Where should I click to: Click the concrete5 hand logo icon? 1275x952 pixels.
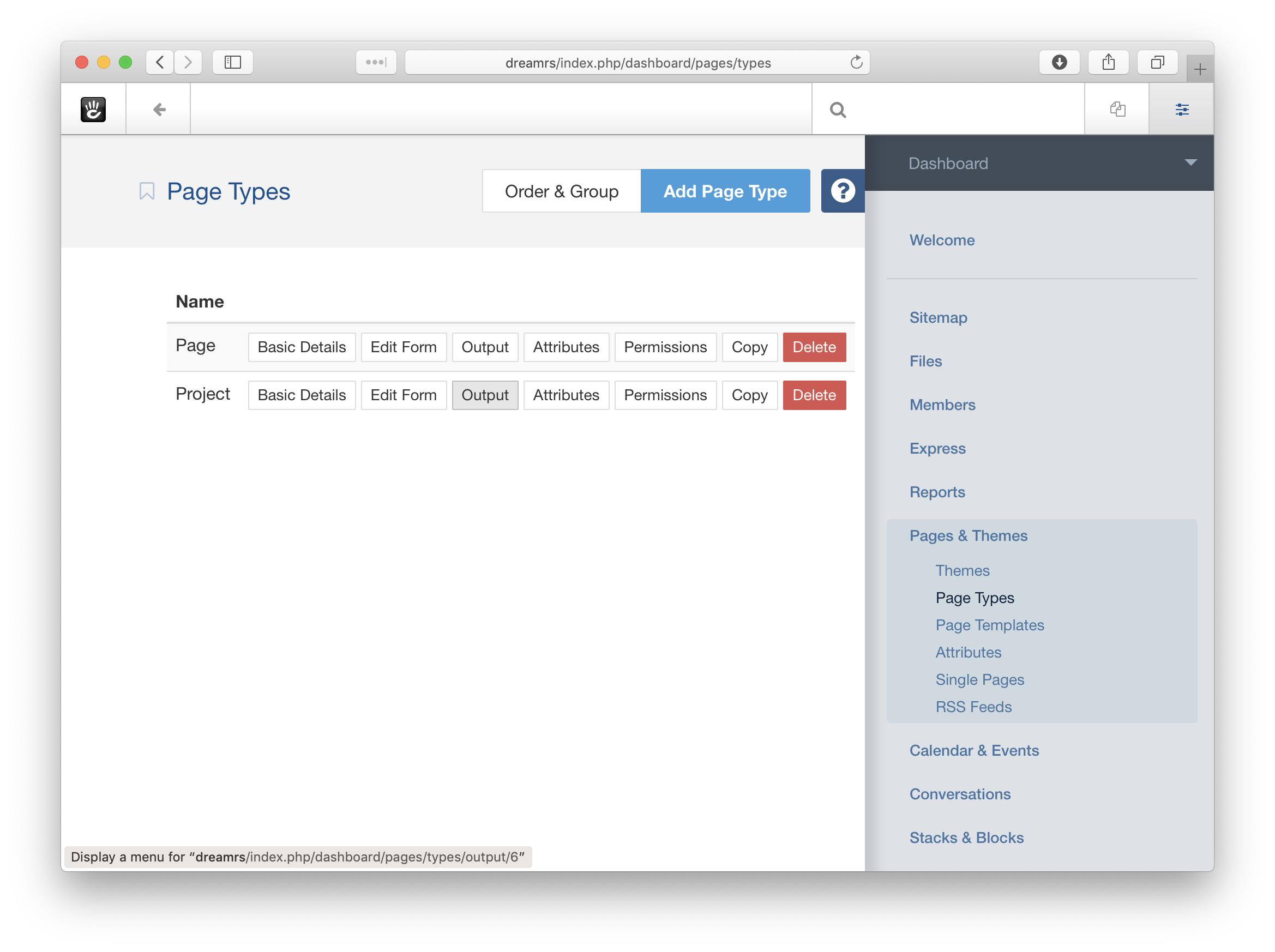point(93,110)
